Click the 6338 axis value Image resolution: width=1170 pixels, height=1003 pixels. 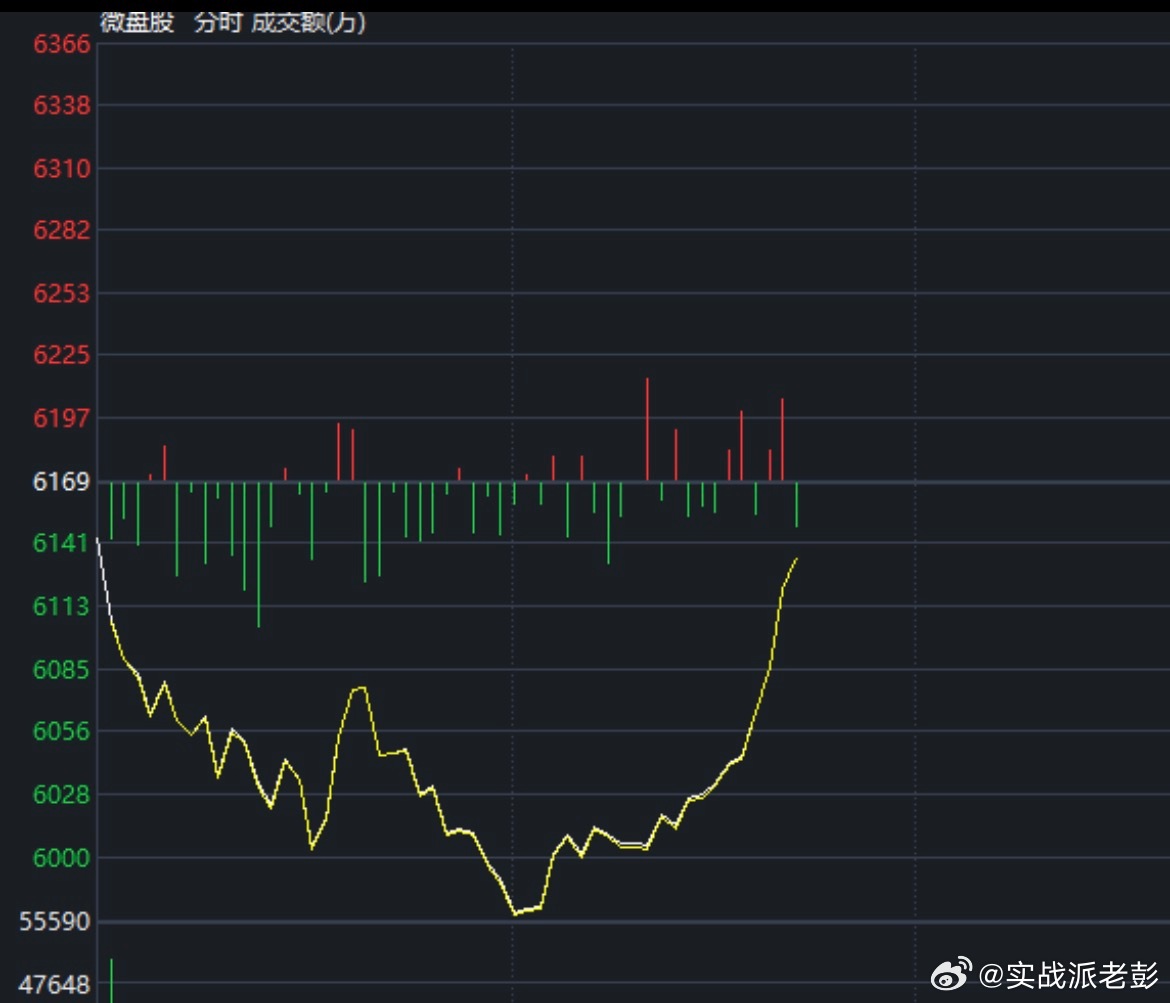pos(62,106)
